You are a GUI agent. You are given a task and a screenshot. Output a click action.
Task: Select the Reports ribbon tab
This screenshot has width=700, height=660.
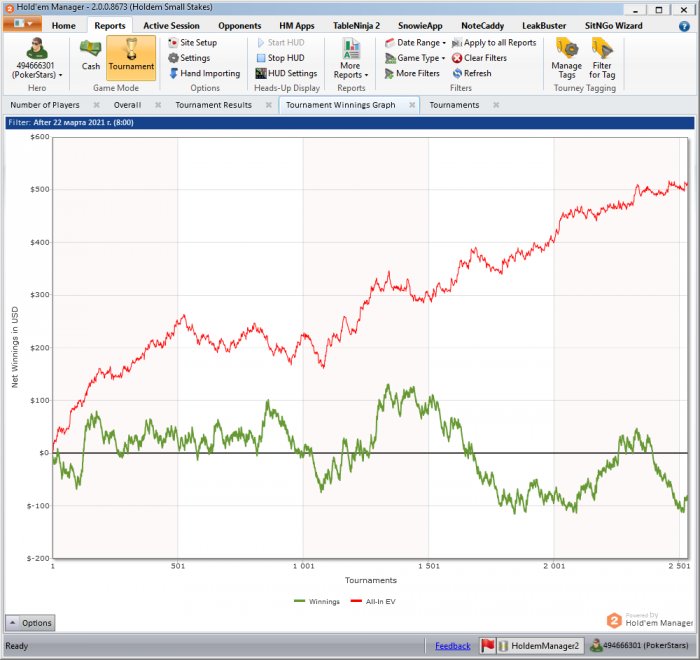click(110, 26)
